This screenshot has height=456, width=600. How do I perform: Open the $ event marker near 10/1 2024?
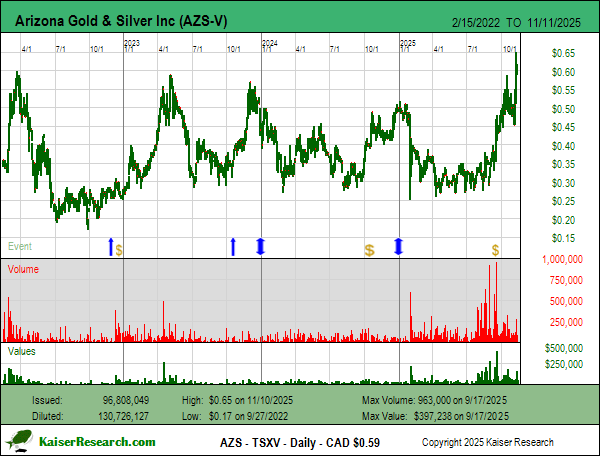coord(369,251)
